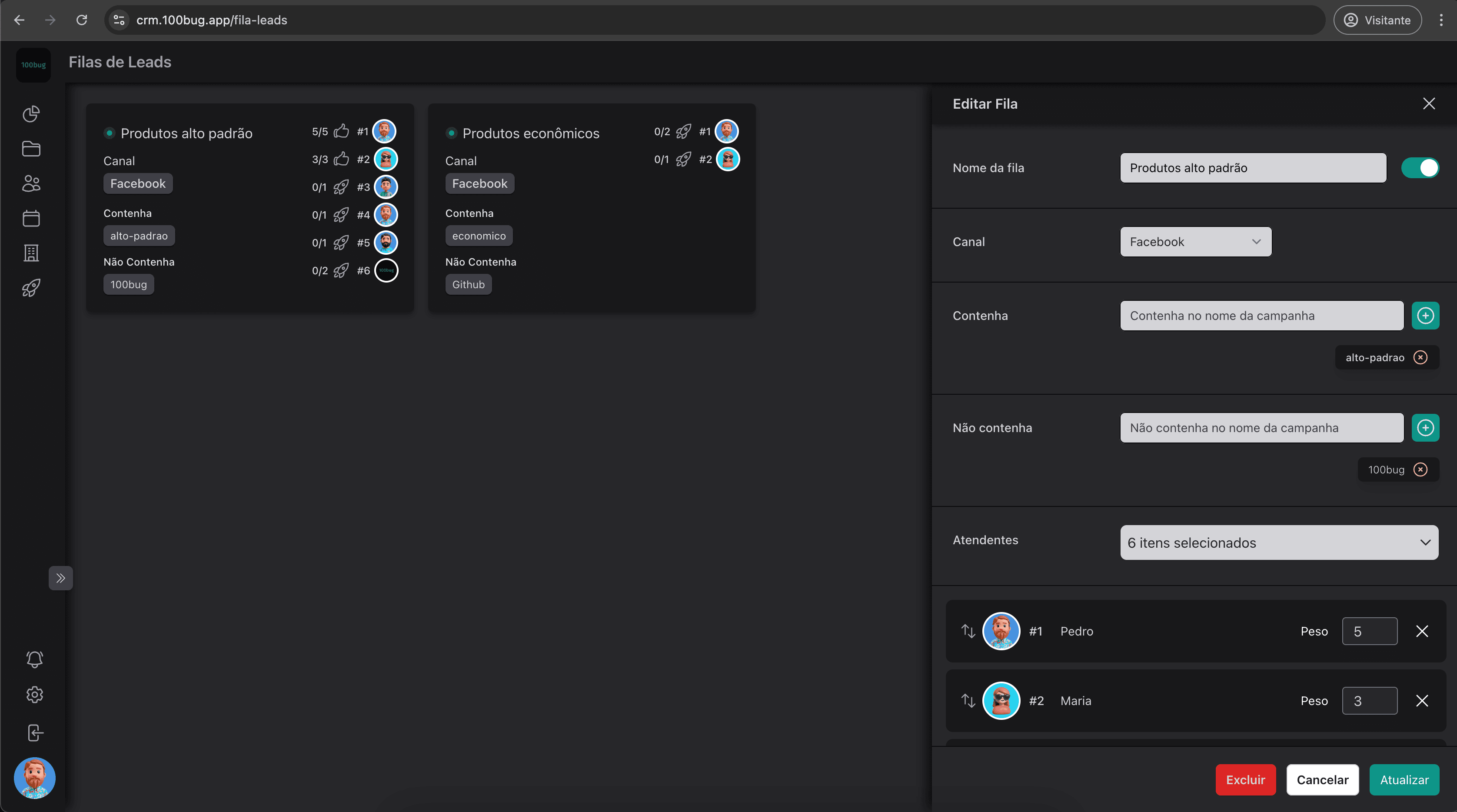1457x812 pixels.
Task: Click the Excluir button
Action: click(x=1245, y=780)
